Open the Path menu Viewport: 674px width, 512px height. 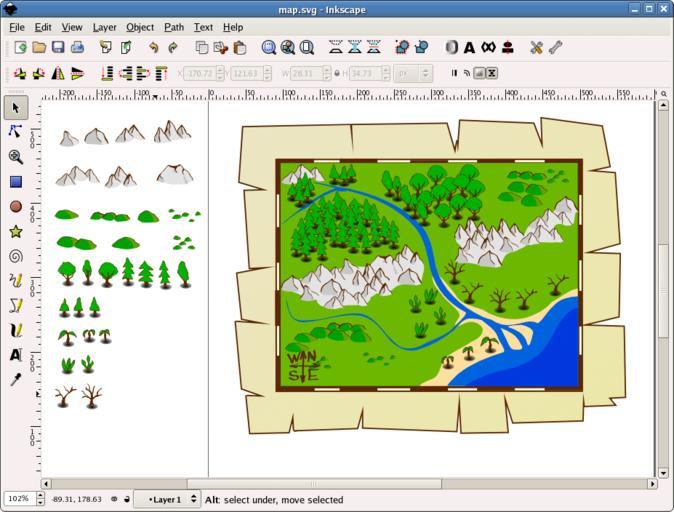coord(174,27)
